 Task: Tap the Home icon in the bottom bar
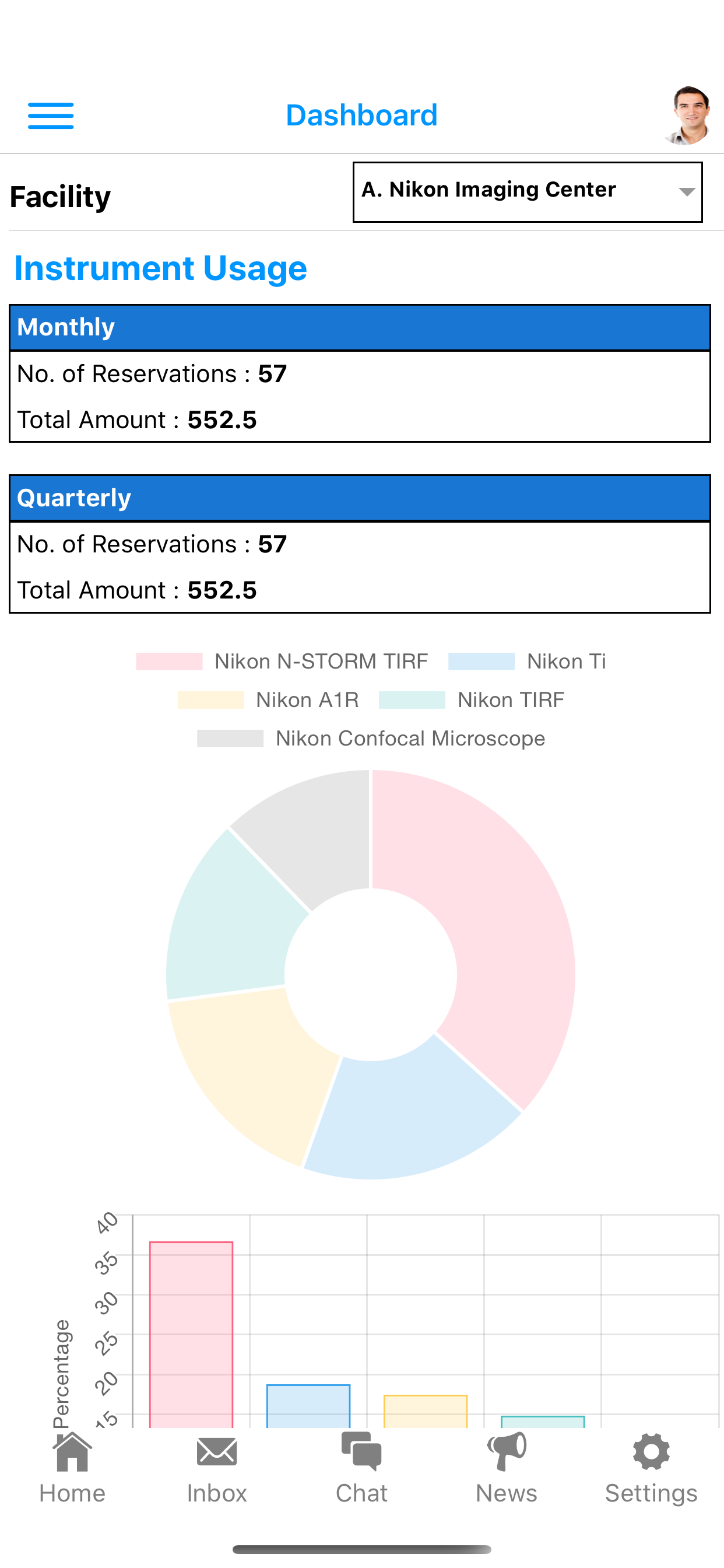point(72,1452)
